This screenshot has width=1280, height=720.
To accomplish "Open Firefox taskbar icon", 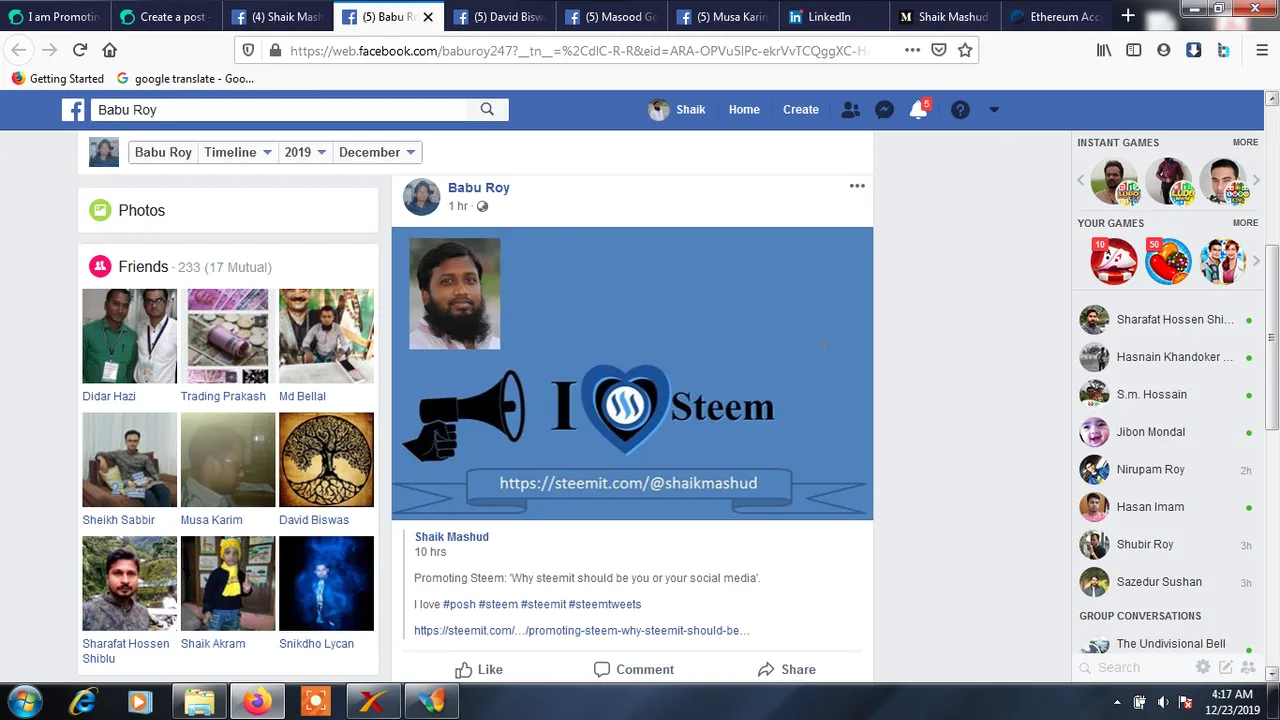I will pyautogui.click(x=257, y=701).
